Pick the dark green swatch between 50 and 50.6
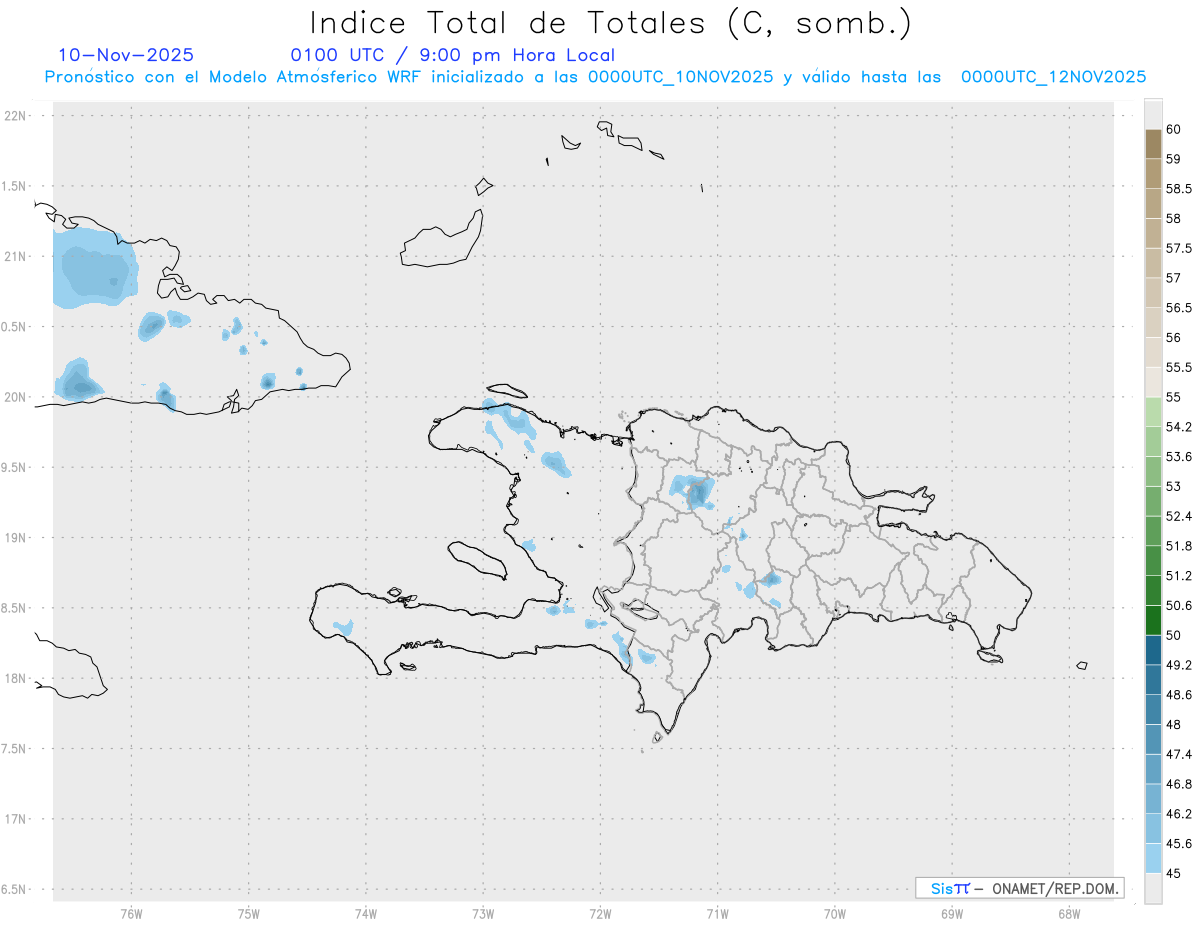The height and width of the screenshot is (927, 1200). (x=1153, y=621)
